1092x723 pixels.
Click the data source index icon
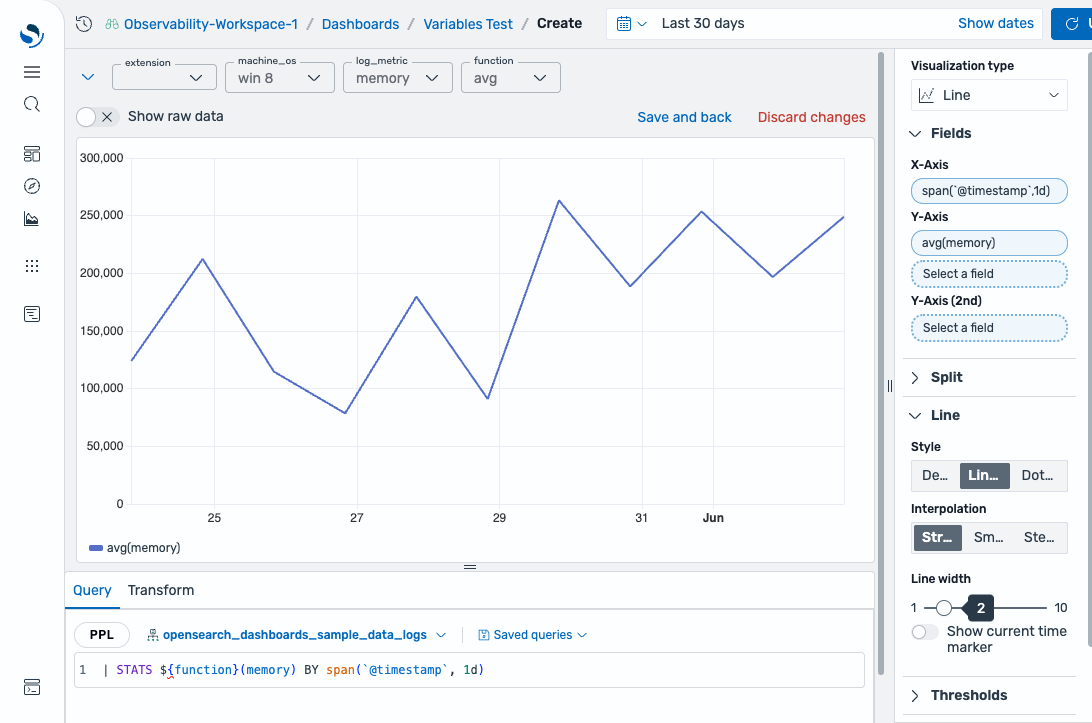(153, 635)
